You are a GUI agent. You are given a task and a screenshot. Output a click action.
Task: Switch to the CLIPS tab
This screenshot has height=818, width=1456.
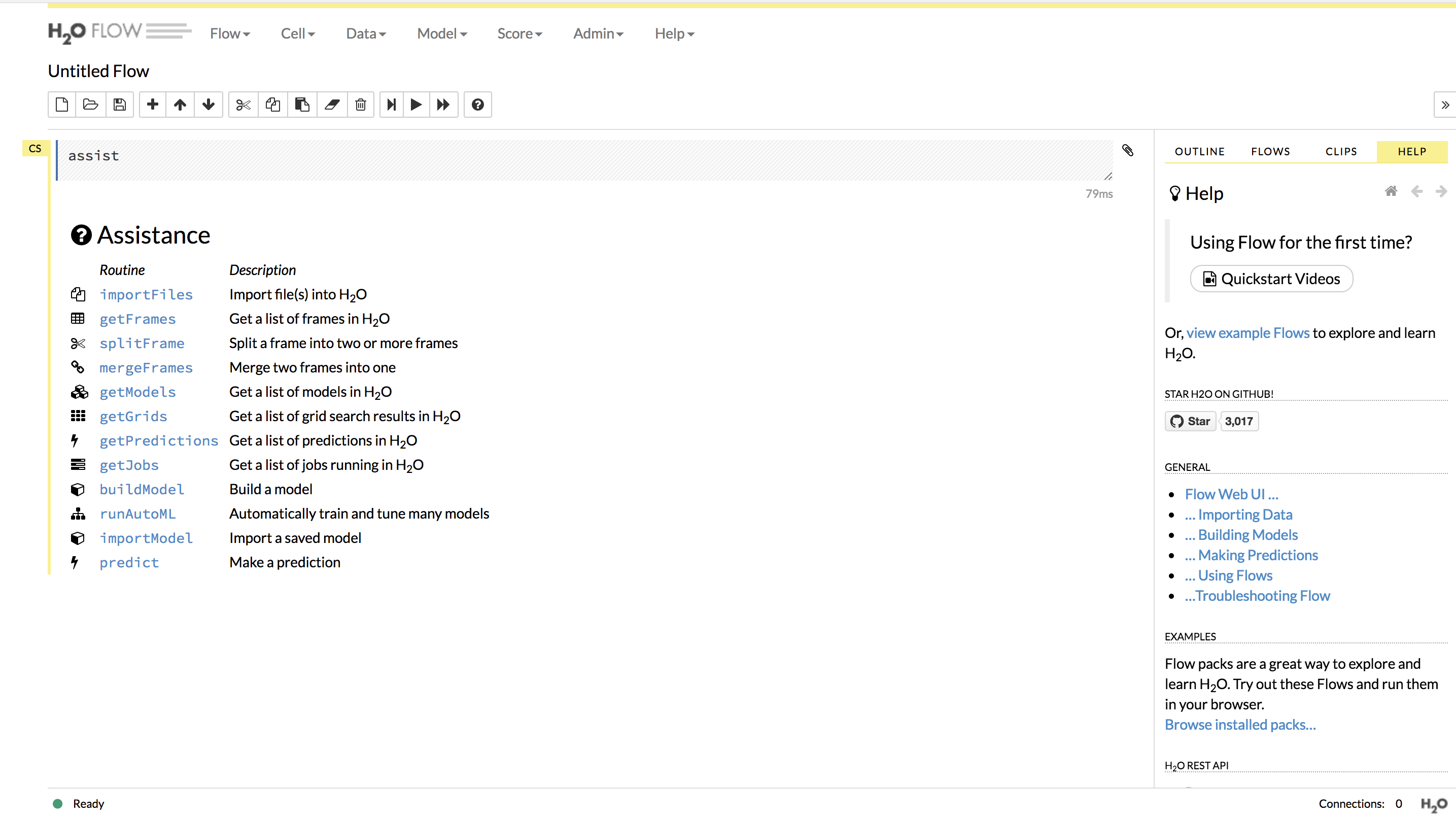[x=1341, y=152]
